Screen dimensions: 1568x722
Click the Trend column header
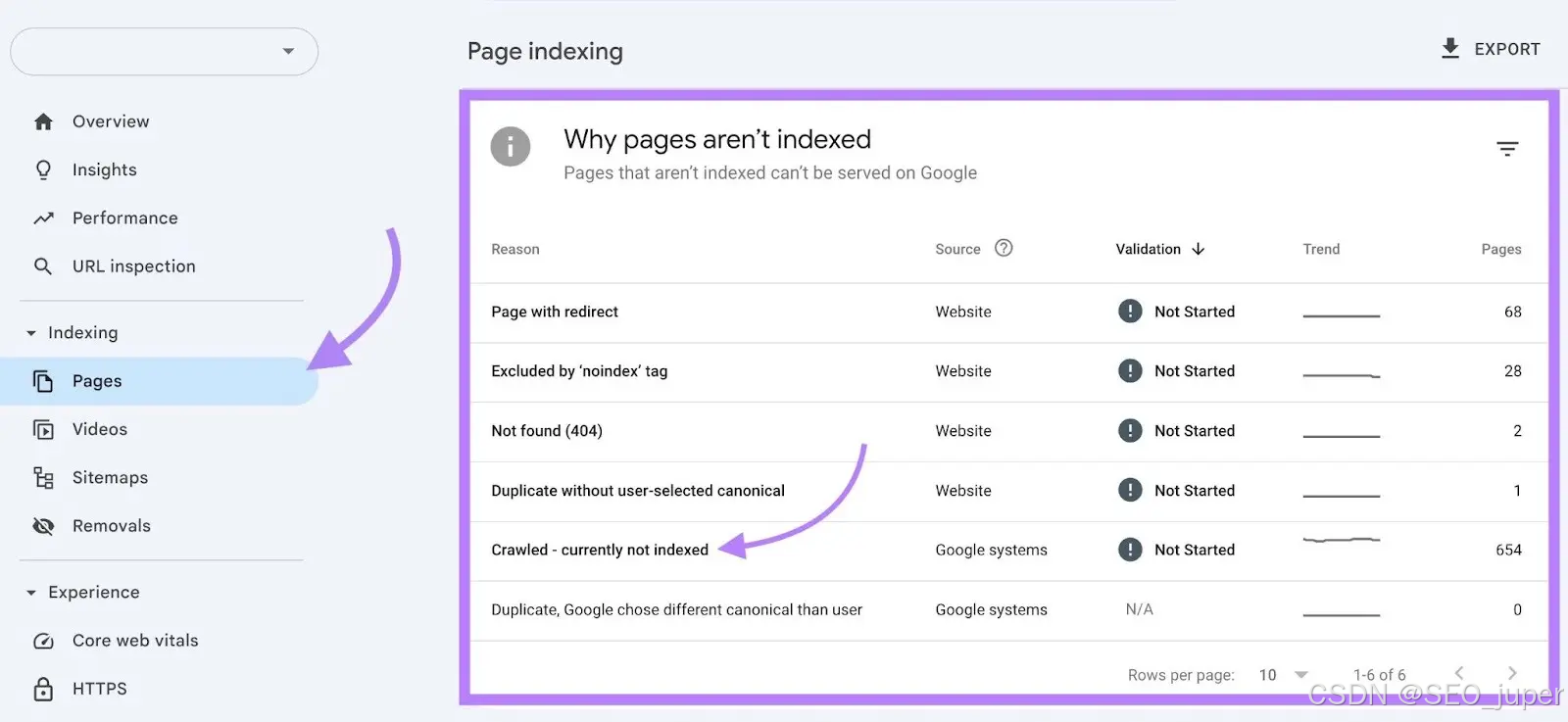pos(1321,249)
